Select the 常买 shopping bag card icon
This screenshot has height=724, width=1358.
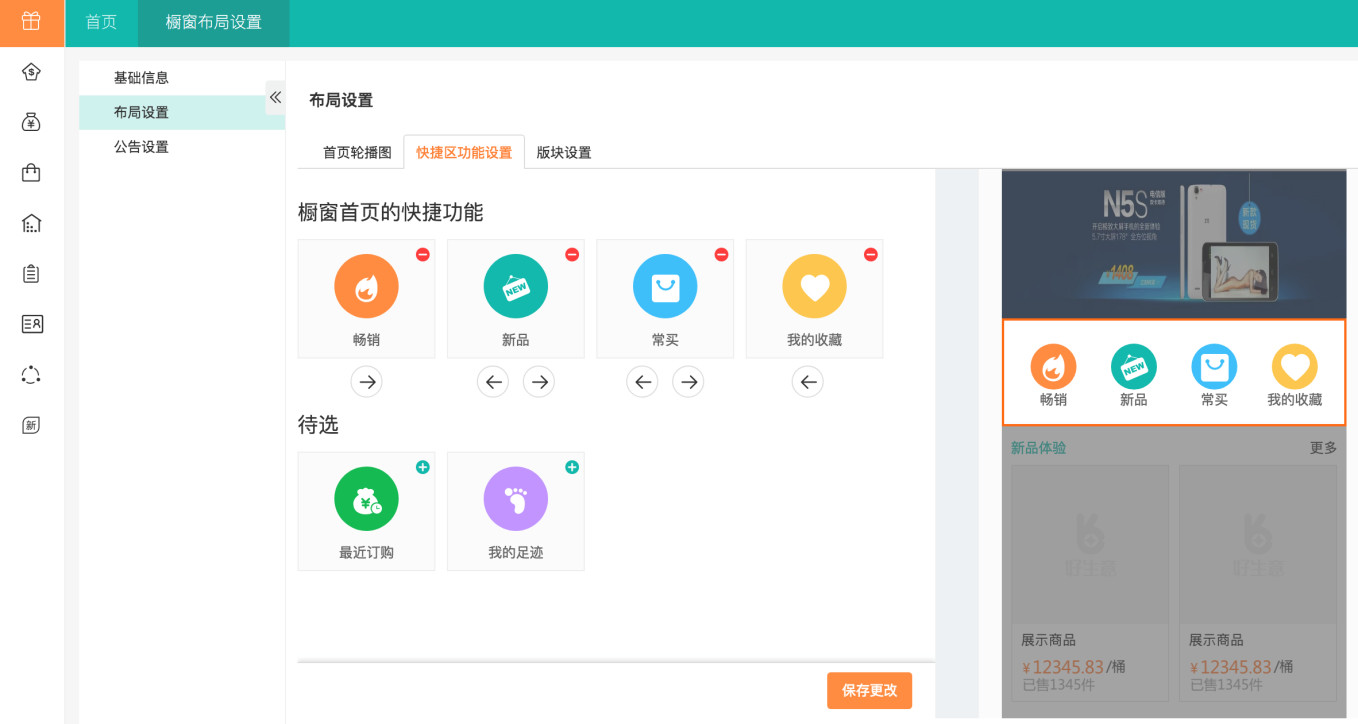coord(665,286)
